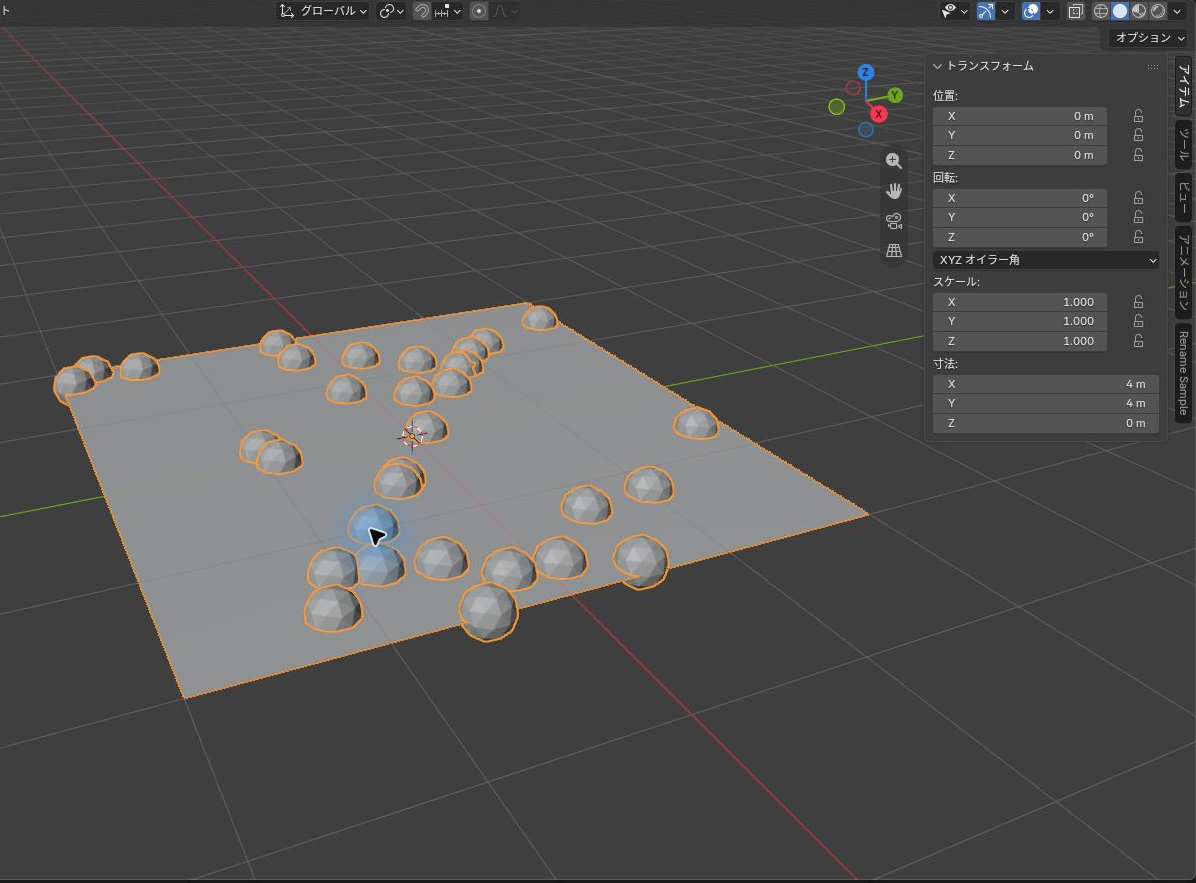
Task: Click the negative Y green circle on gizmo
Action: click(x=837, y=107)
